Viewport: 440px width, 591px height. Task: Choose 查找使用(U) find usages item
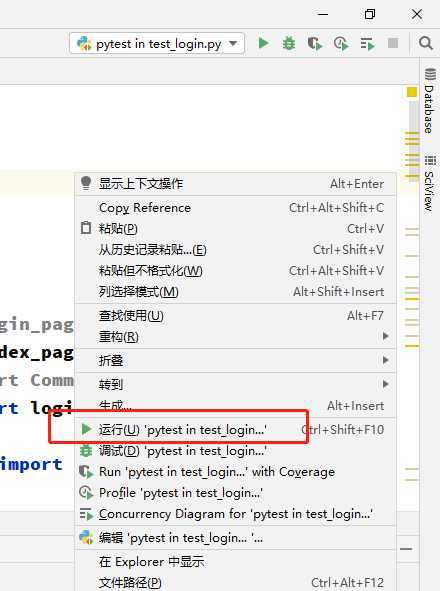(x=235, y=315)
